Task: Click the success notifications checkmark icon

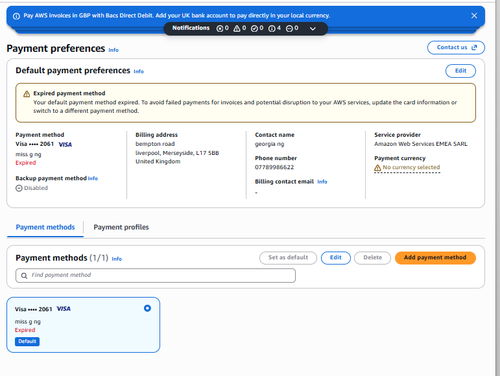Action: click(x=254, y=29)
